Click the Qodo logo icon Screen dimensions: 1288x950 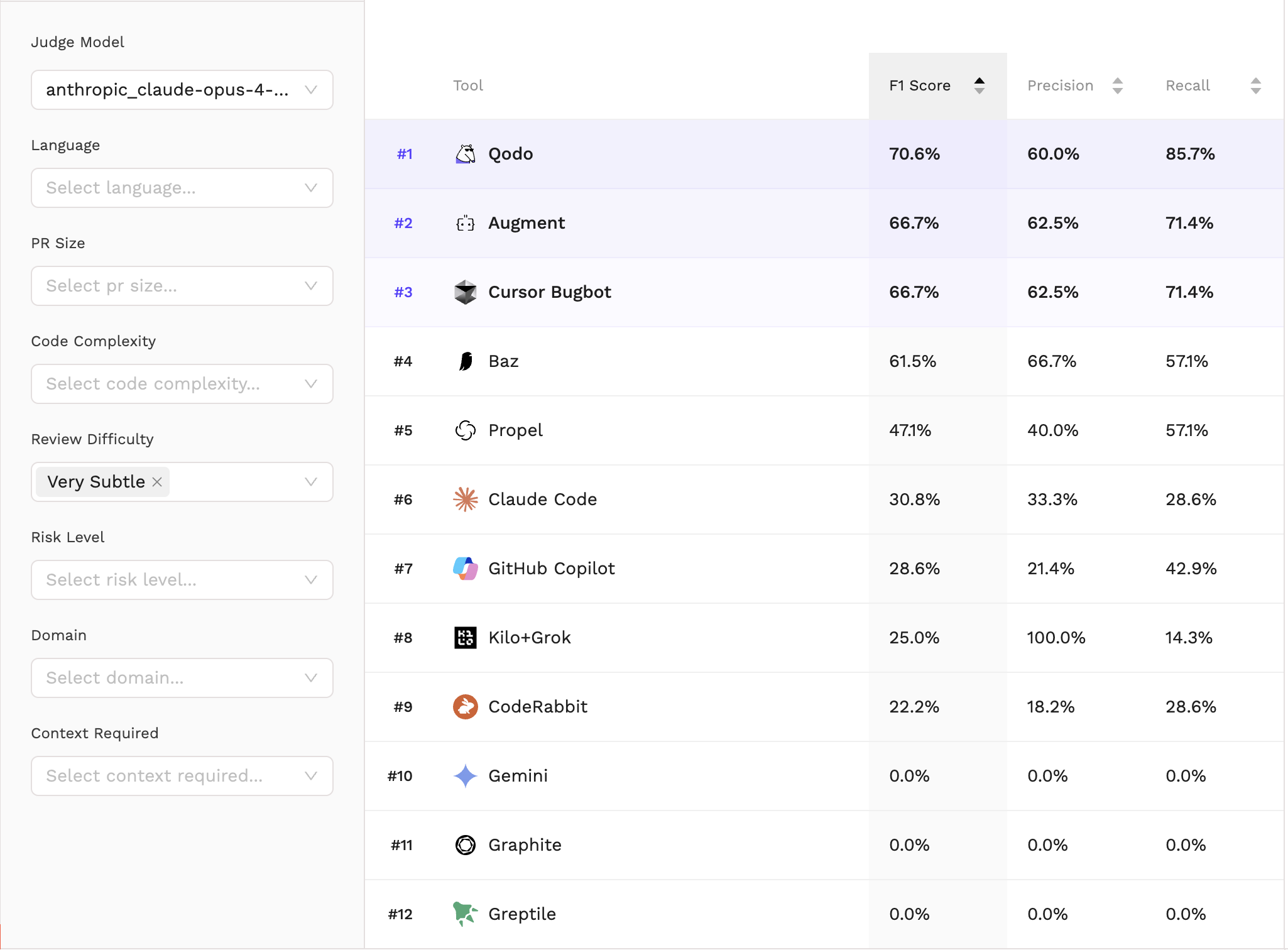click(x=465, y=154)
